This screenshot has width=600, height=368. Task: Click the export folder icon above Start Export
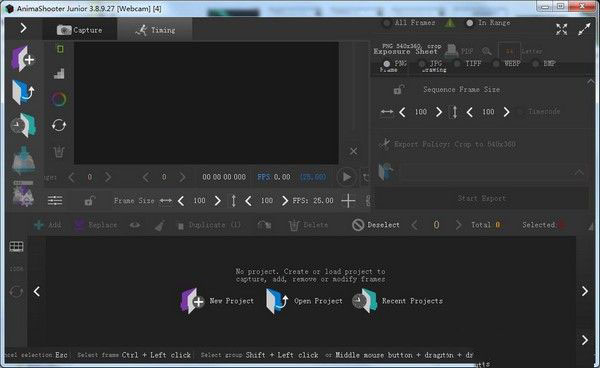[x=386, y=172]
